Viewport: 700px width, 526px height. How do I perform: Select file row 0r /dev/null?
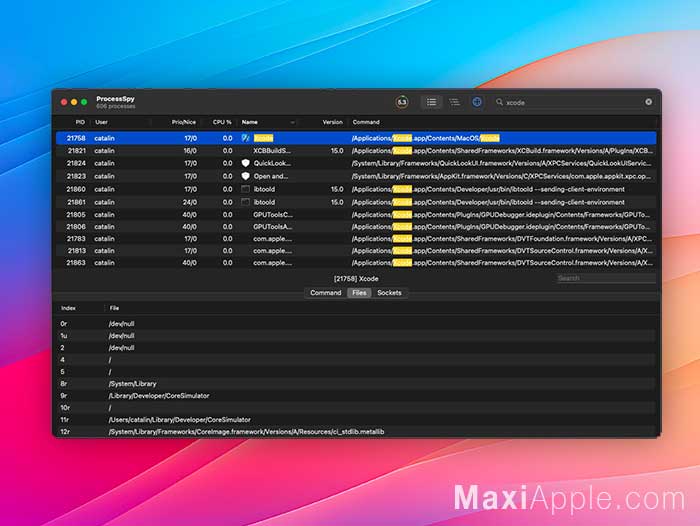356,324
